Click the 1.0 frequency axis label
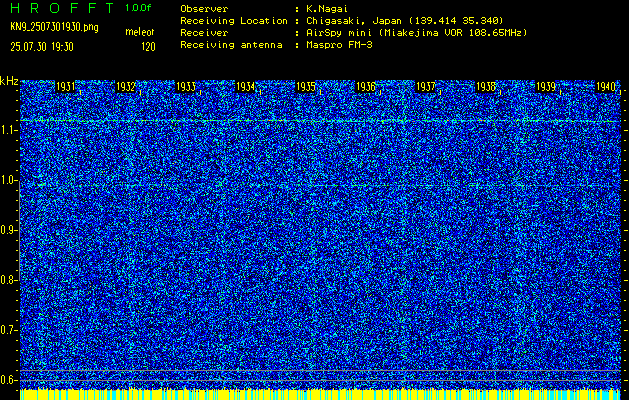The image size is (629, 400). (7, 181)
